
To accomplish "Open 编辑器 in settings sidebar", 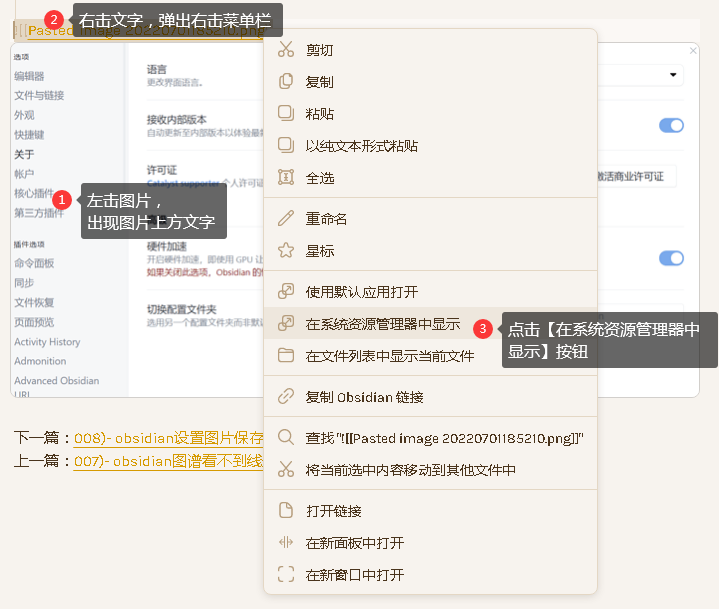I will click(x=29, y=76).
